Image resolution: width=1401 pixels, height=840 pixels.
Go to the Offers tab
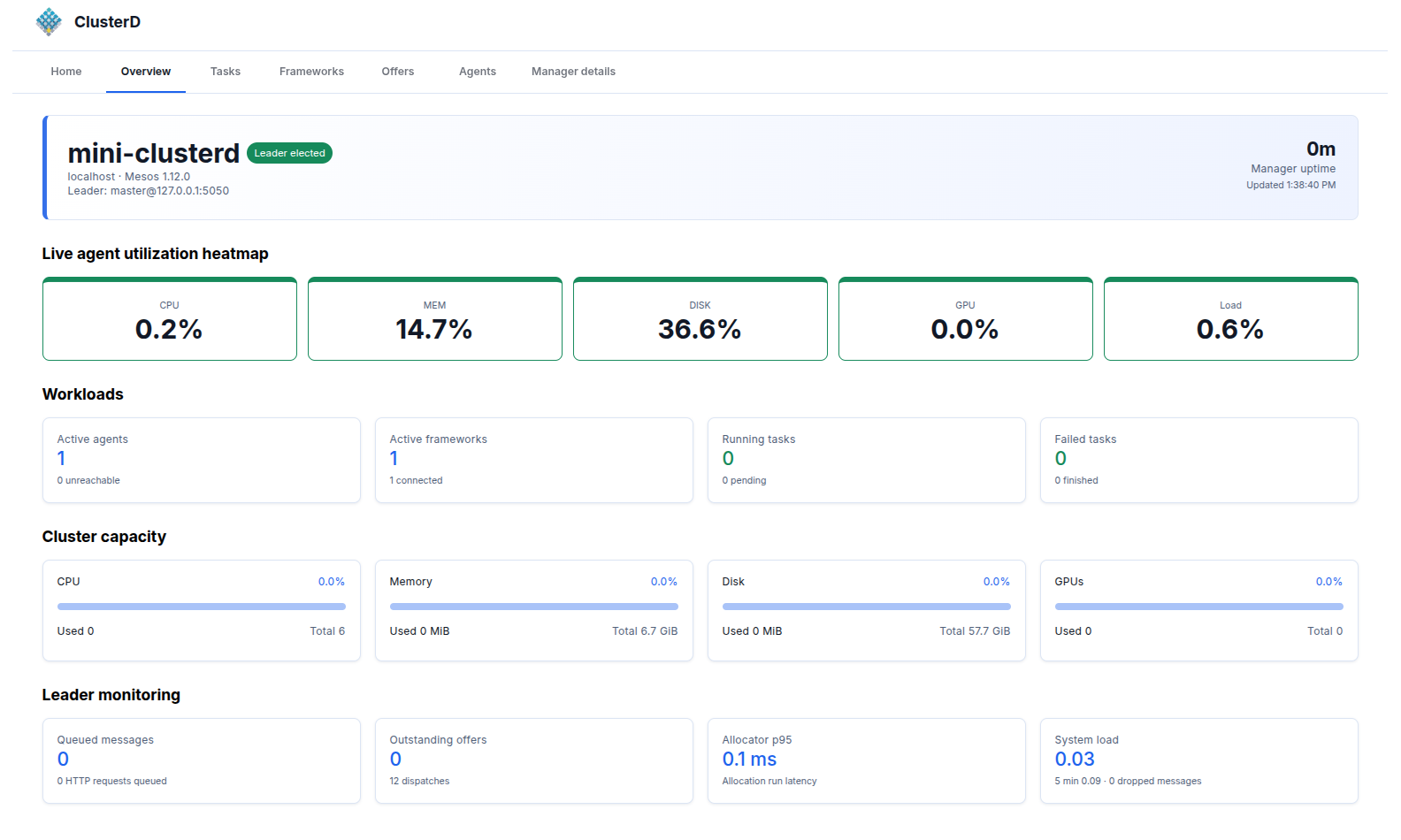(398, 72)
